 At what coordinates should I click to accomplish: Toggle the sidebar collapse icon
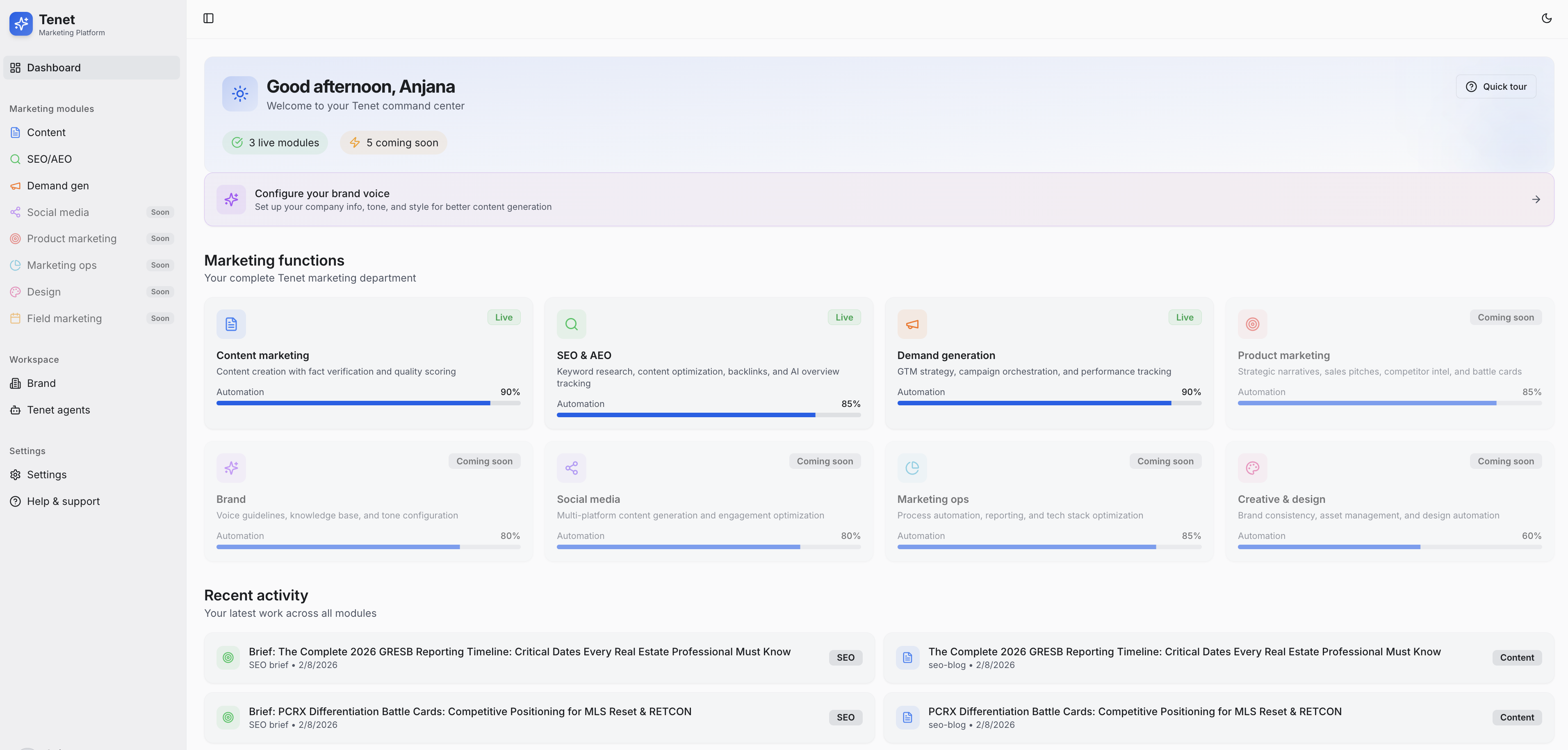208,18
